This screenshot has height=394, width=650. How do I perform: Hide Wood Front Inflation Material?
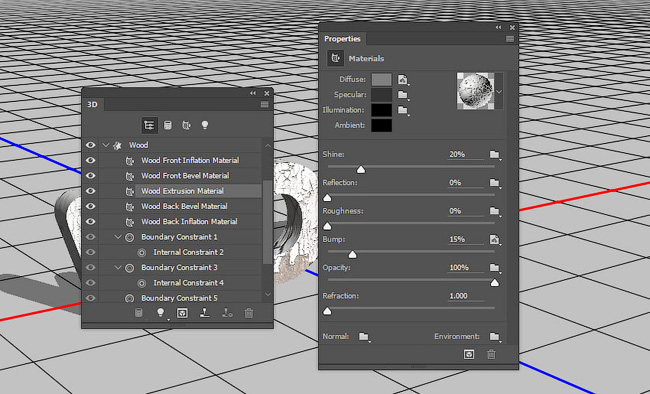(x=90, y=161)
